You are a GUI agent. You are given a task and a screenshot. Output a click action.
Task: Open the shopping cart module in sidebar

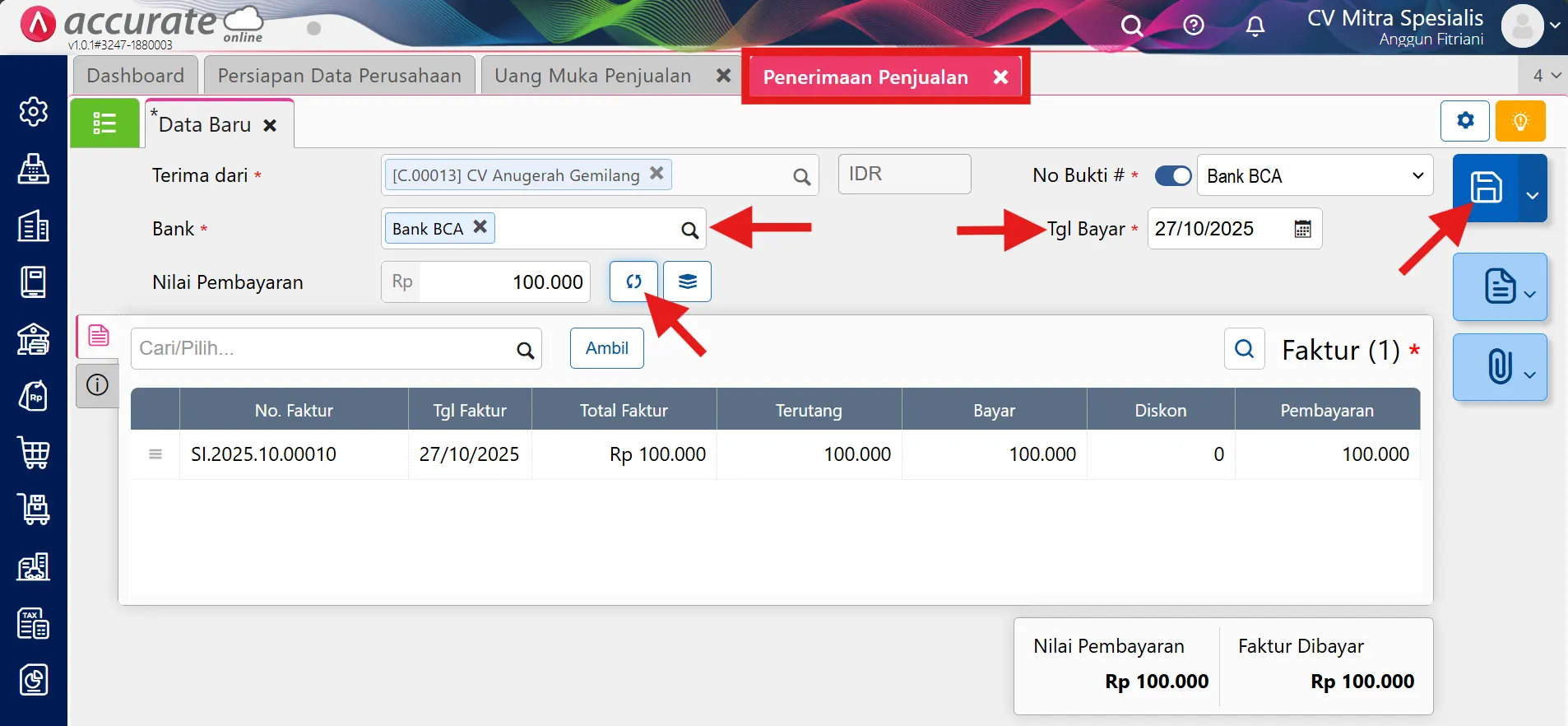coord(34,453)
